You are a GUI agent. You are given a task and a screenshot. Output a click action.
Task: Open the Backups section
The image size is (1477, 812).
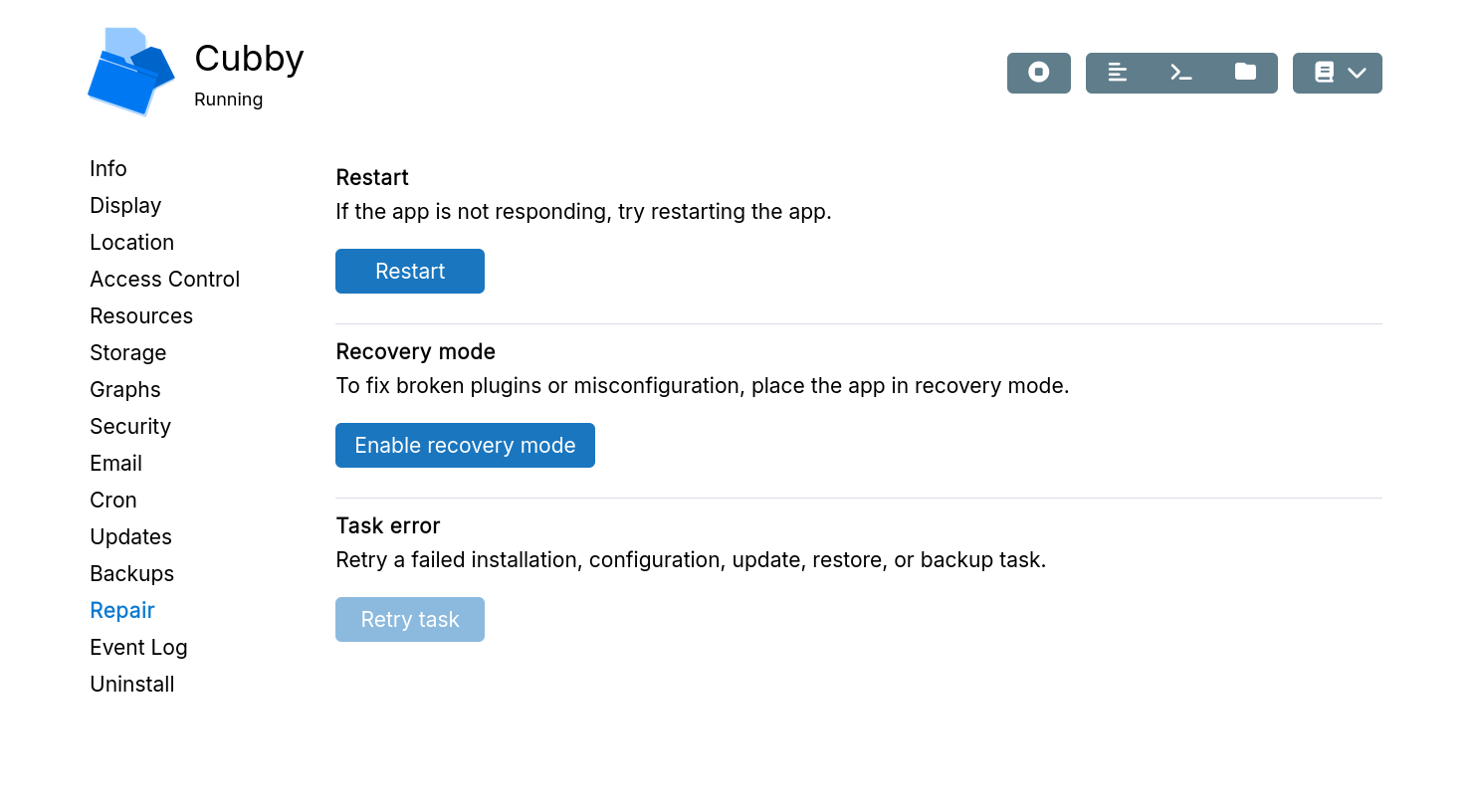coord(131,573)
